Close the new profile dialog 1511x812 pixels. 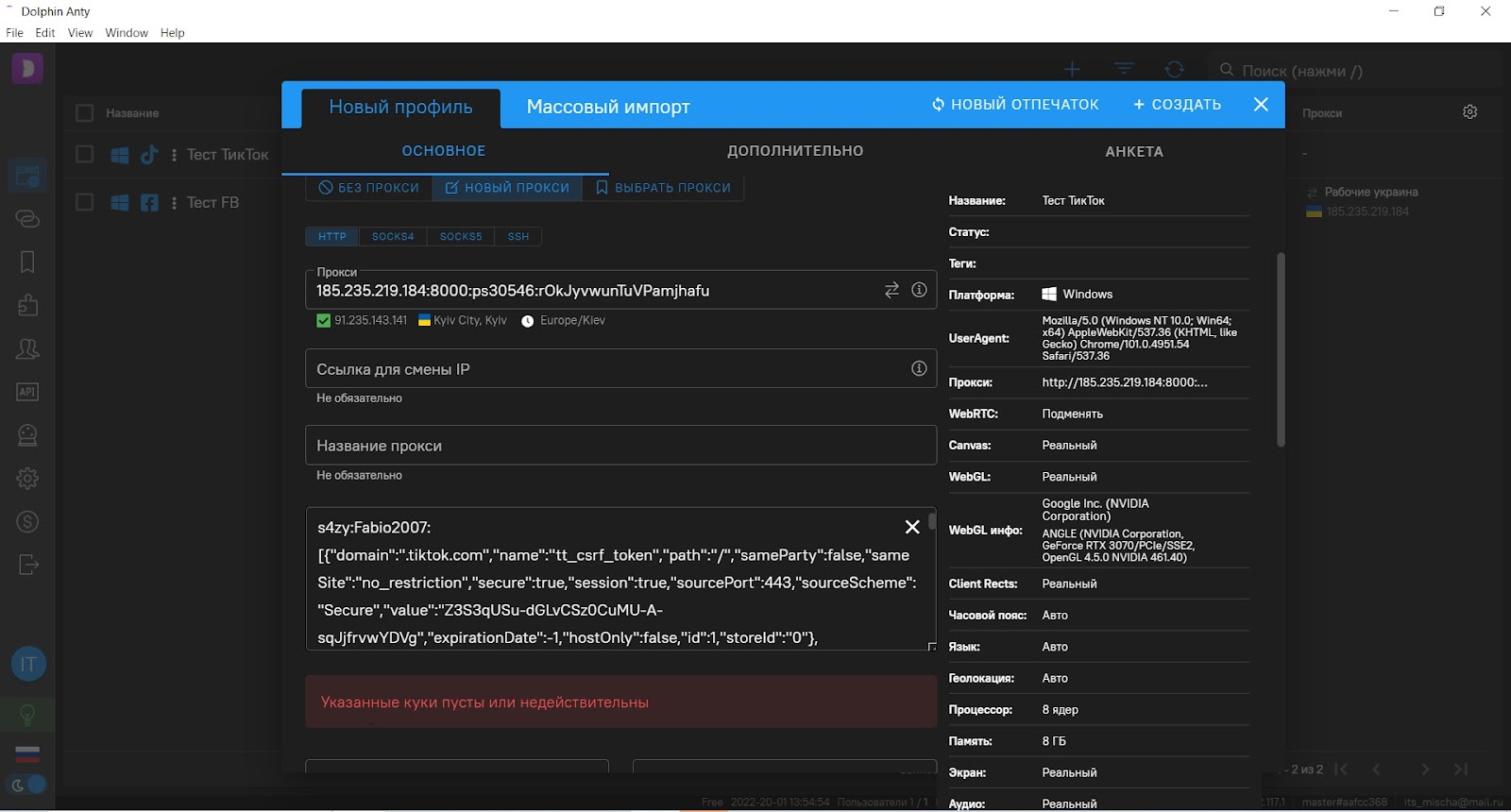click(x=1261, y=104)
